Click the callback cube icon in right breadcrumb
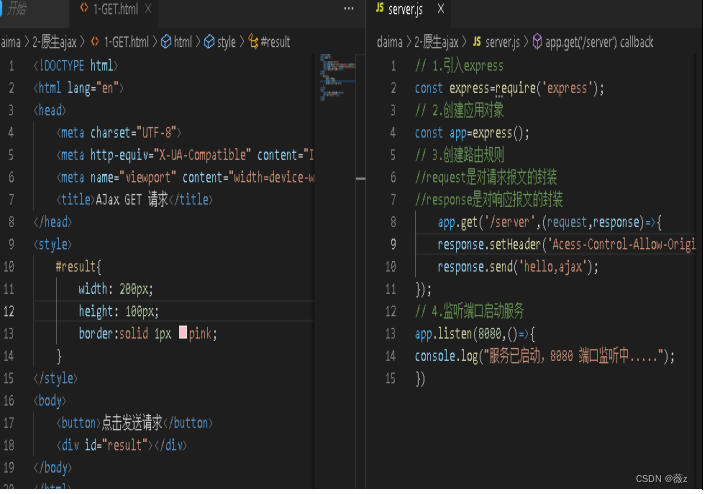This screenshot has width=704, height=494. [x=537, y=42]
